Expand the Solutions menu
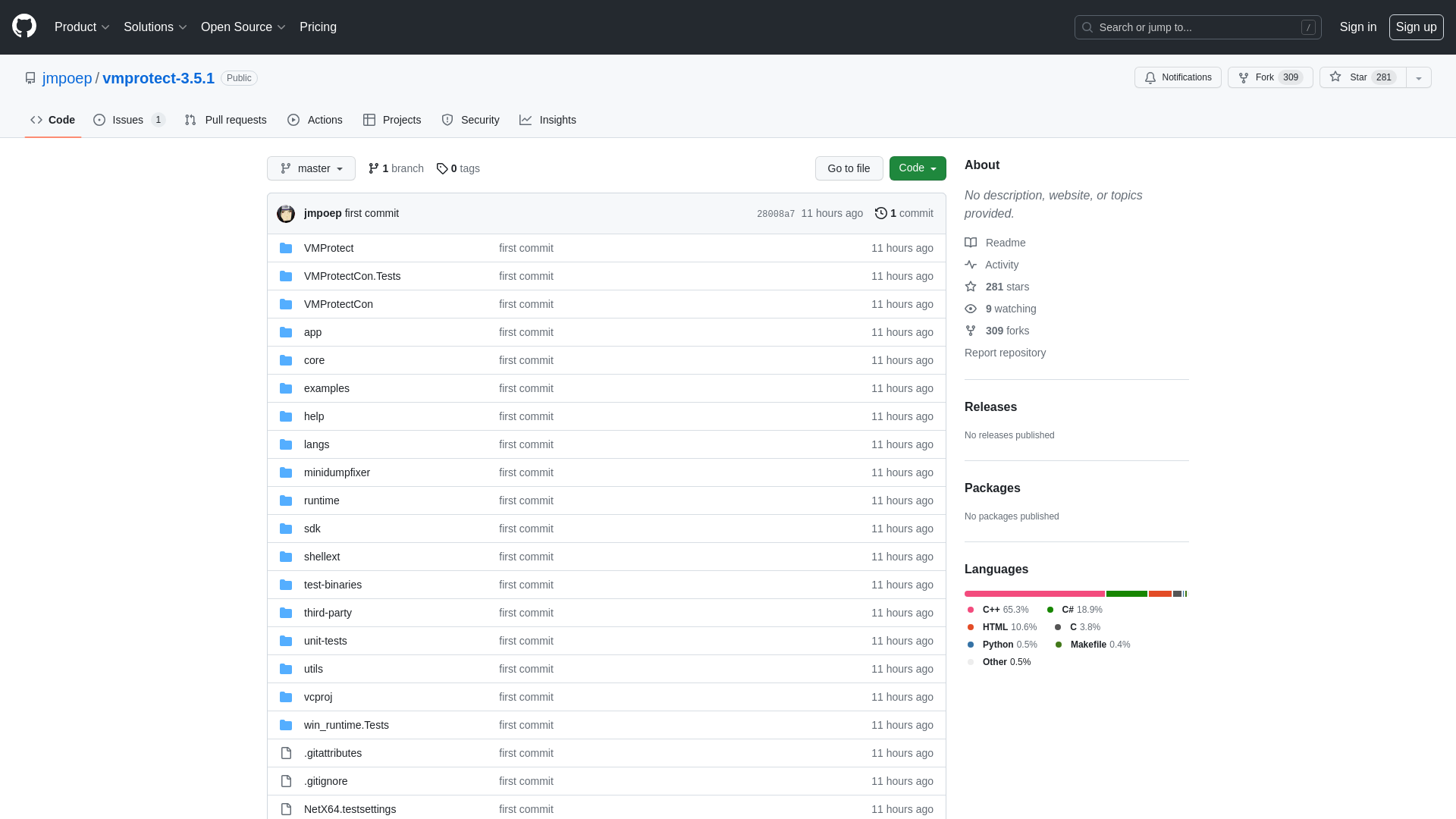This screenshot has width=1456, height=819. 155,27
